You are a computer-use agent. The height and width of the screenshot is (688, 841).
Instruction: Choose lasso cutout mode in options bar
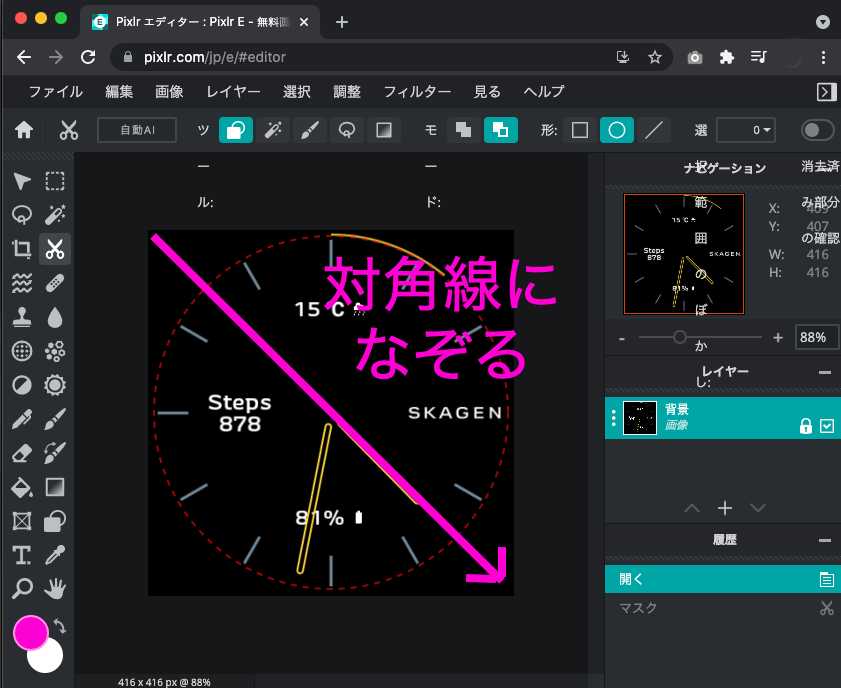tap(347, 130)
